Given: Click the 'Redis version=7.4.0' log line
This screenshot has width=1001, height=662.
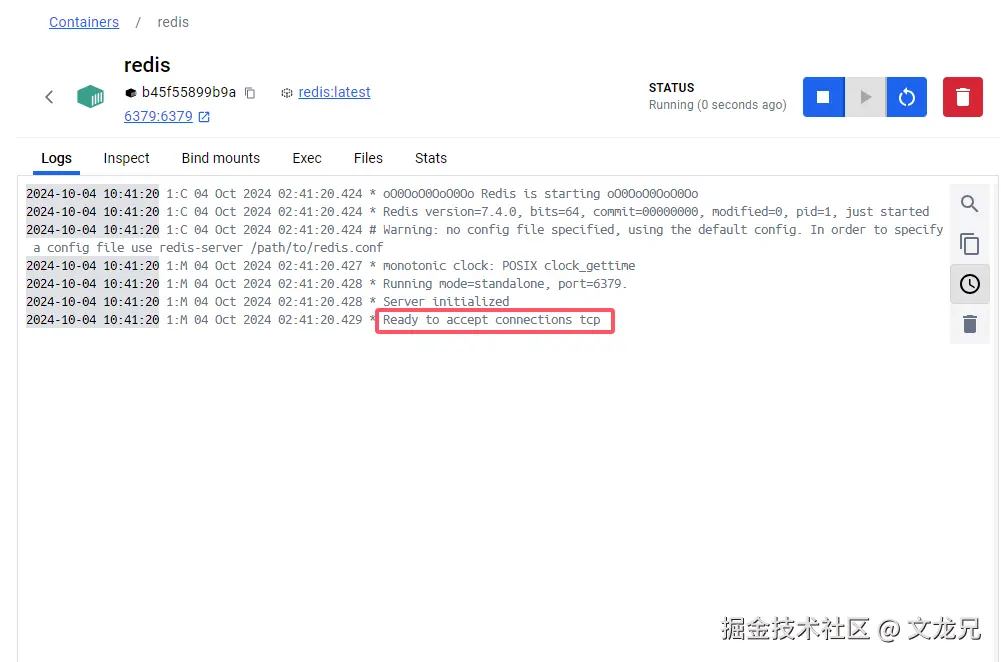Looking at the screenshot, I should click(478, 211).
